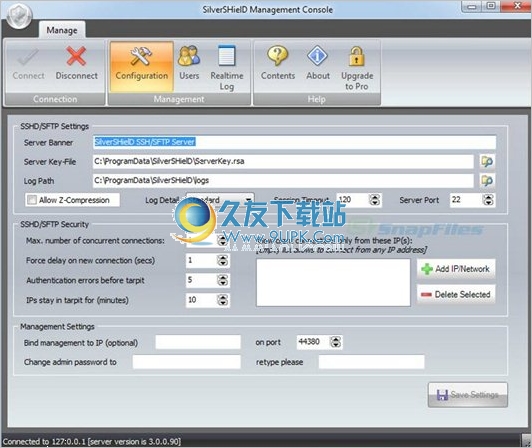
Task: Click the Save Settings button
Action: pyautogui.click(x=468, y=395)
